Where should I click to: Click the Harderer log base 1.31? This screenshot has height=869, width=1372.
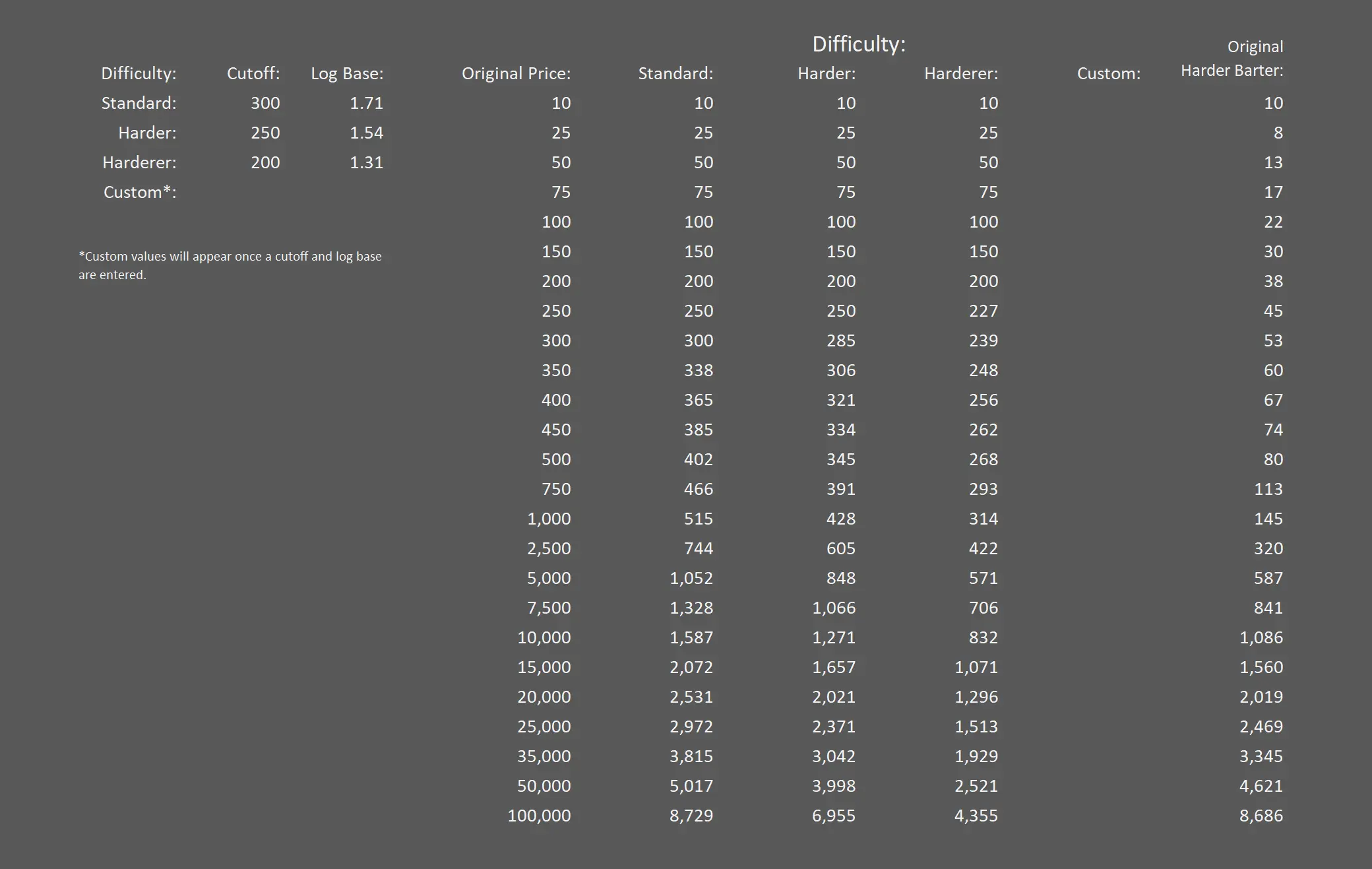point(367,162)
